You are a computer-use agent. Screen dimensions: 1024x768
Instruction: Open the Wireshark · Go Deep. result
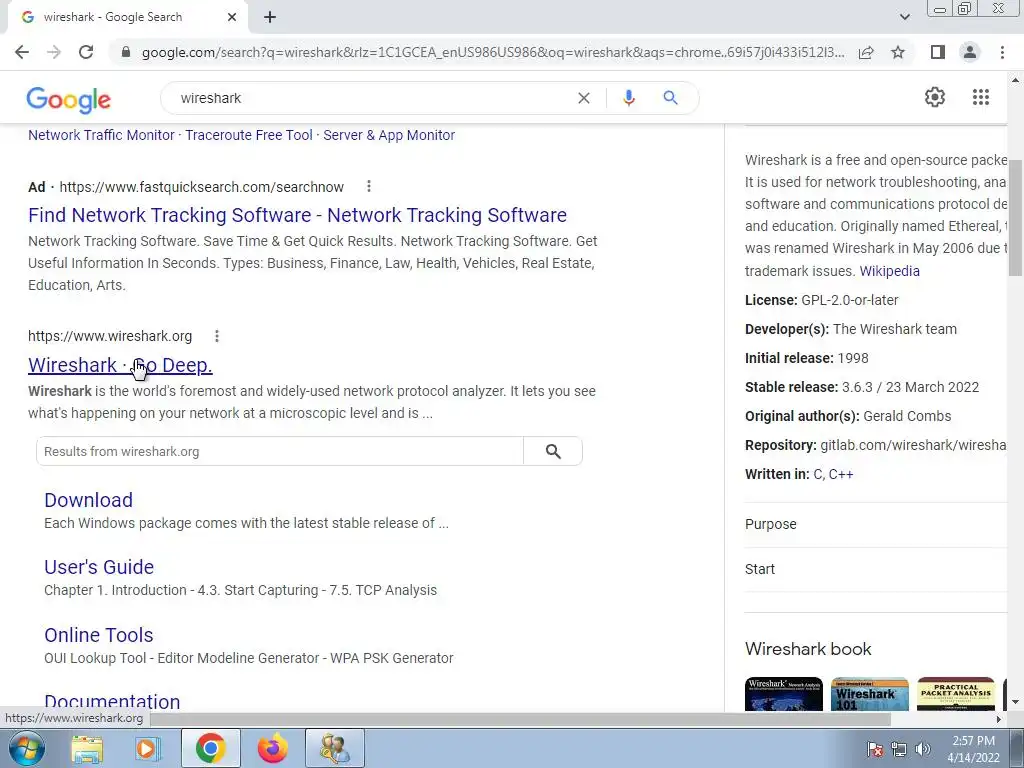(120, 365)
